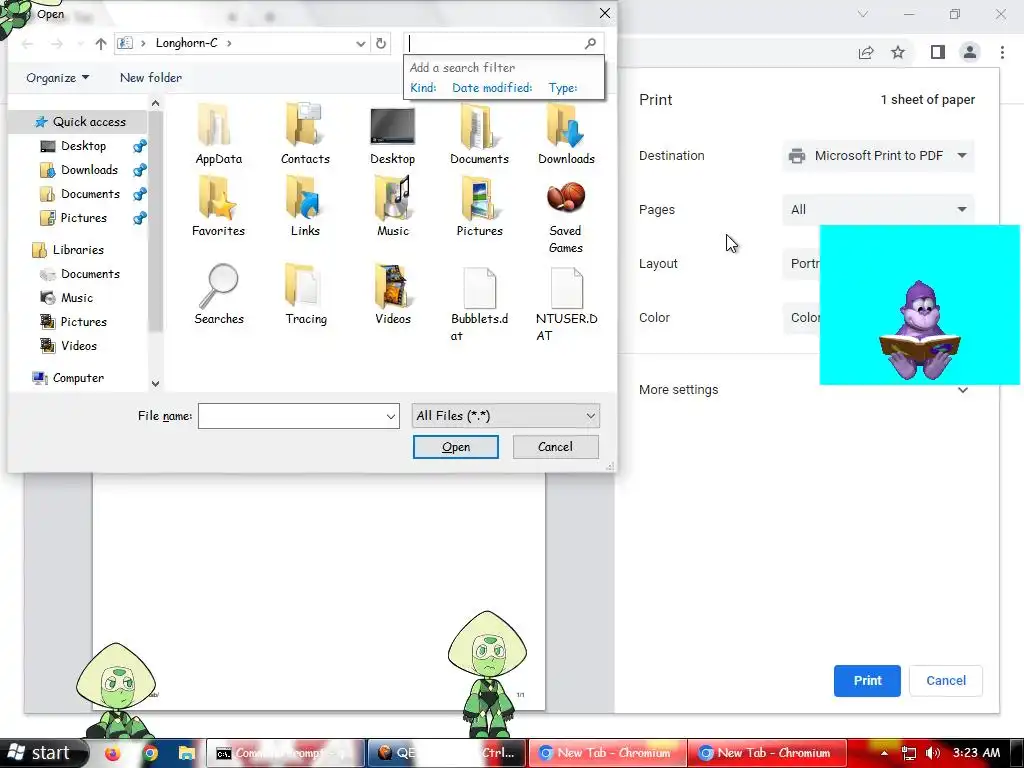1024x768 pixels.
Task: Expand the File name dropdown
Action: 391,416
